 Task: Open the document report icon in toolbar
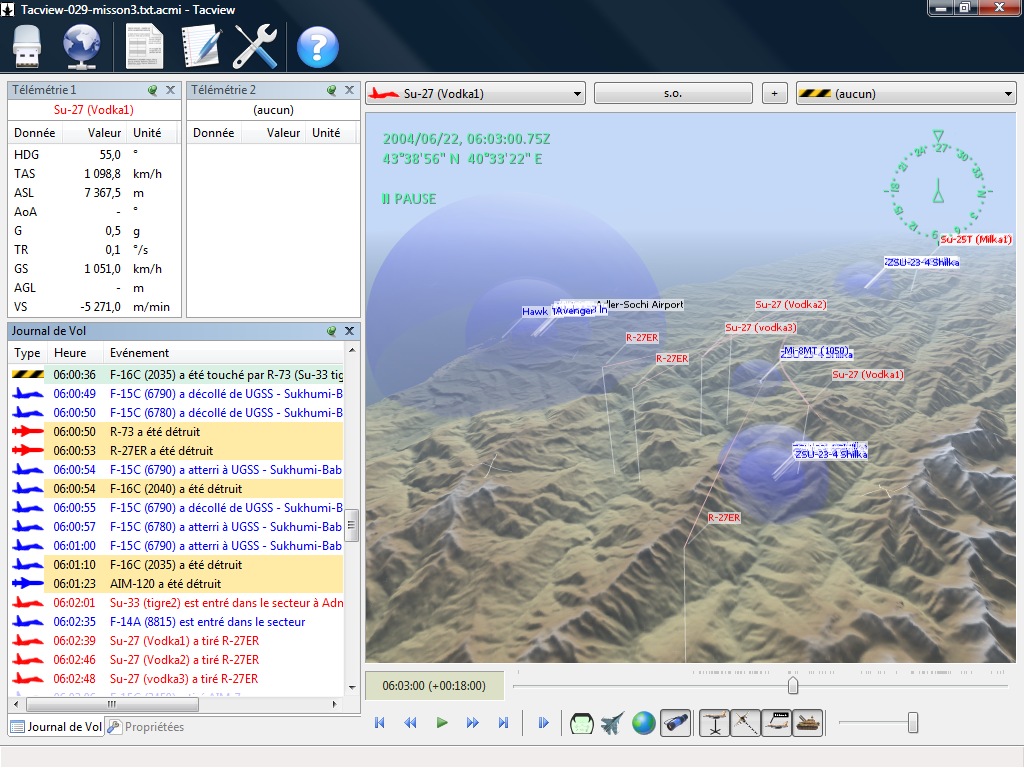144,46
